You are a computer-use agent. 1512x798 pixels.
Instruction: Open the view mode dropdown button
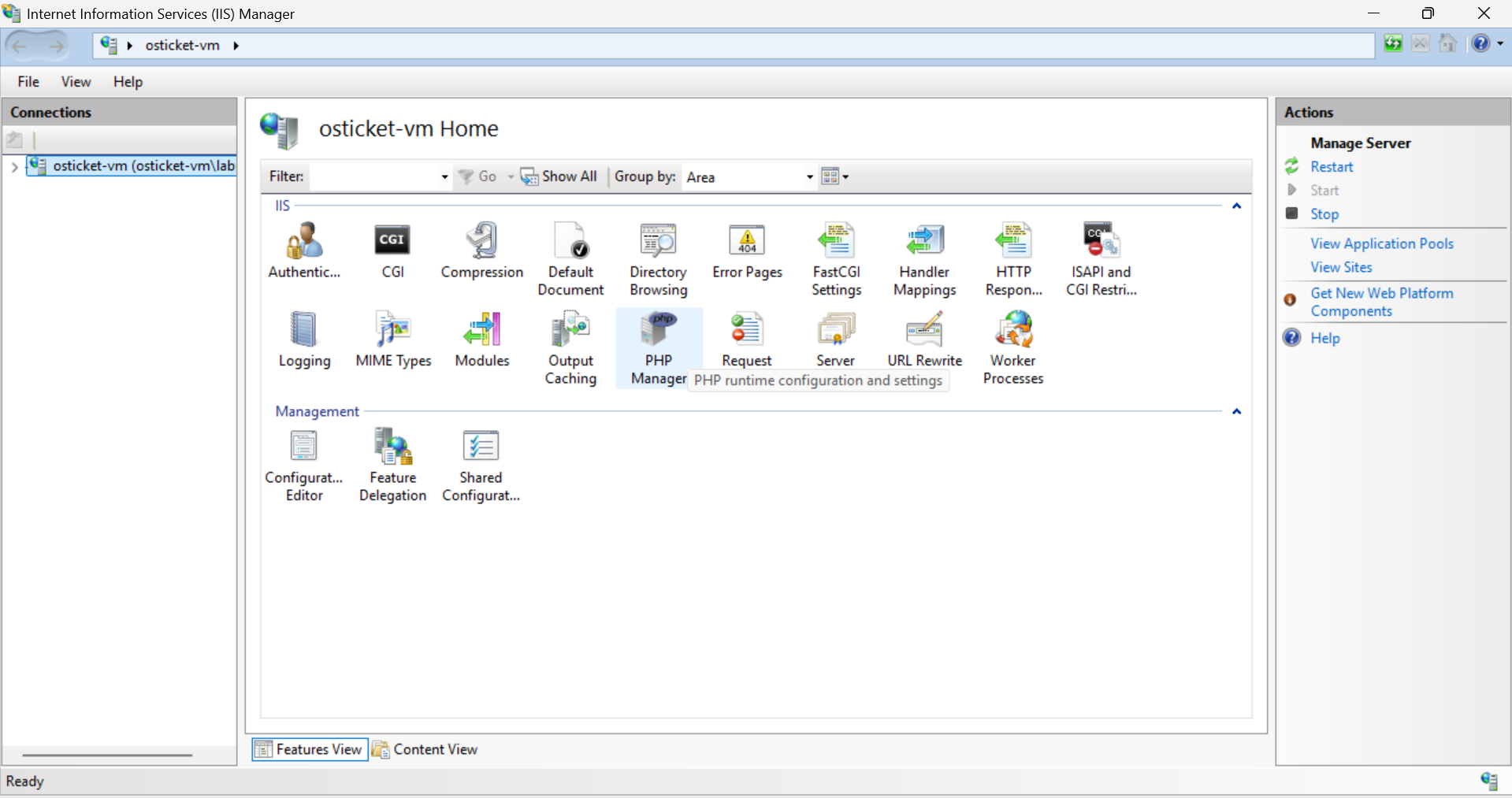[x=835, y=176]
